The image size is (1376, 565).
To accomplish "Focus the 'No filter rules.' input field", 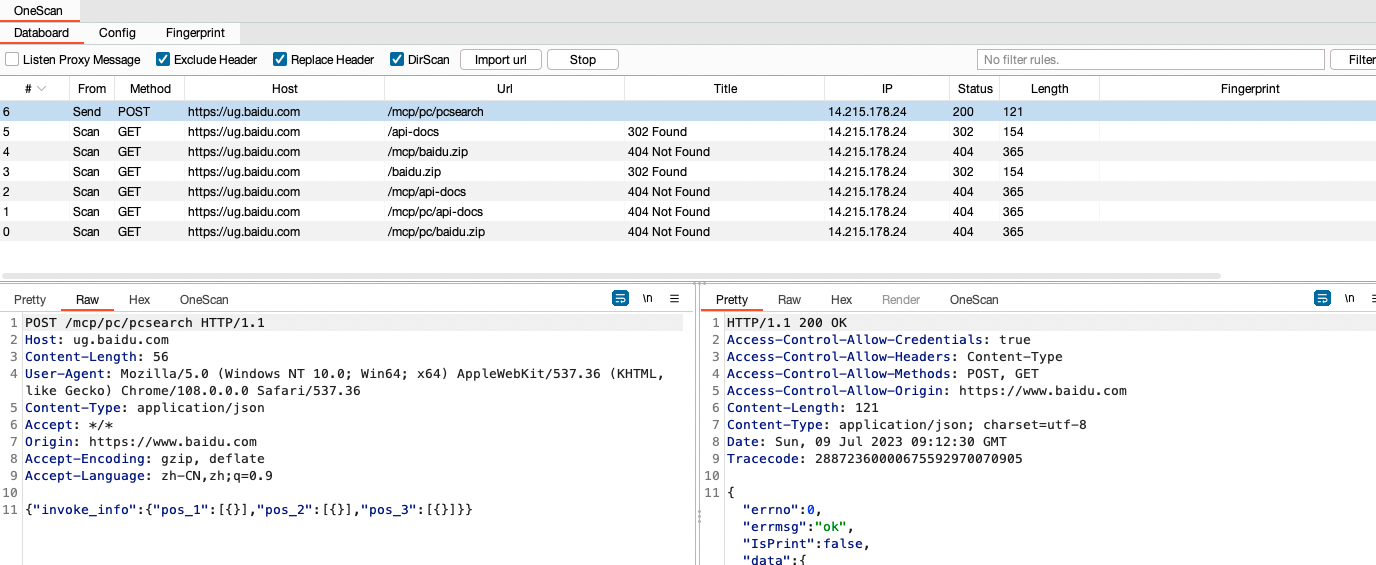I will point(1151,59).
